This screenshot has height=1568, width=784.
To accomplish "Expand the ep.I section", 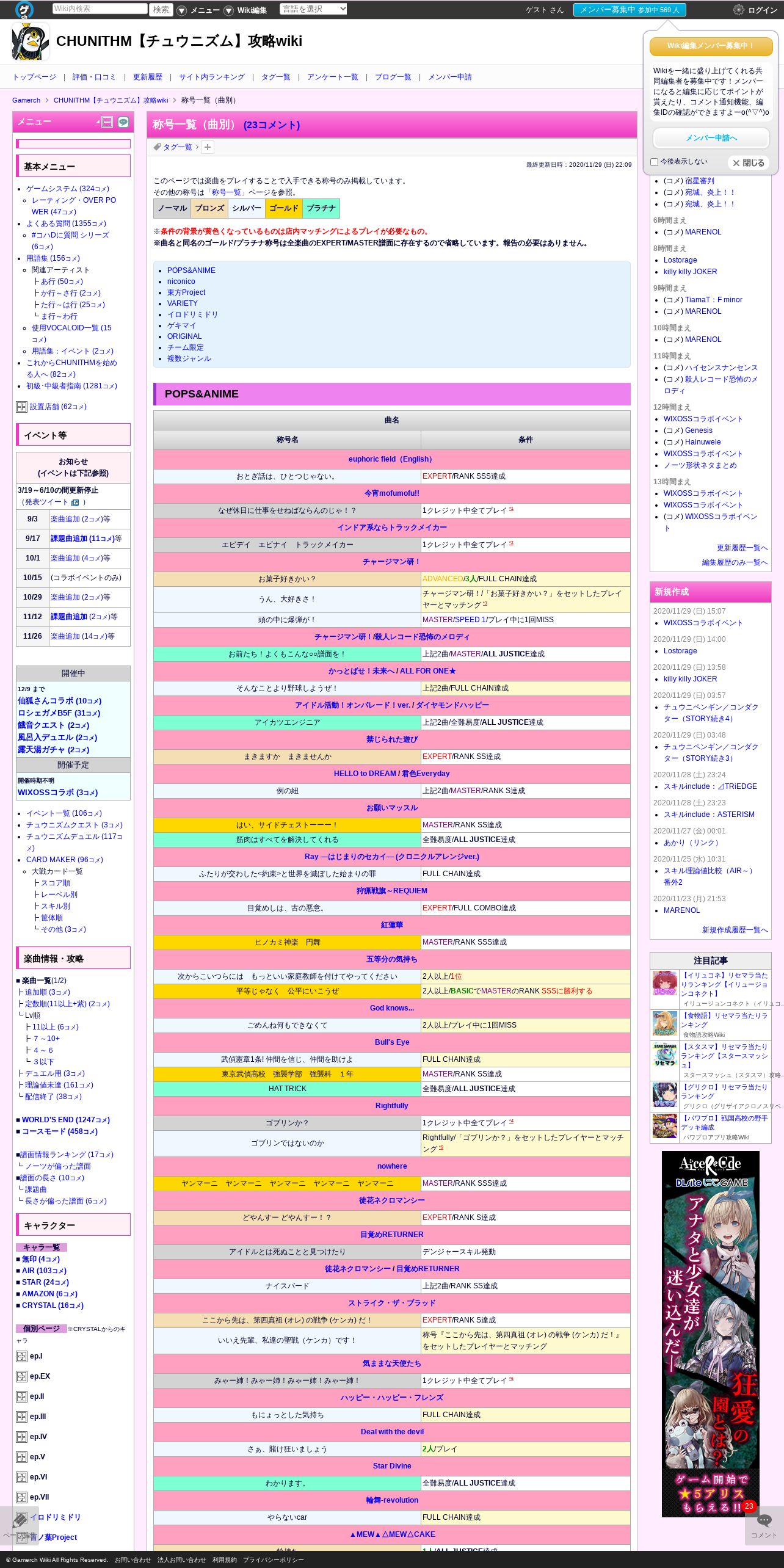I will click(x=21, y=1357).
